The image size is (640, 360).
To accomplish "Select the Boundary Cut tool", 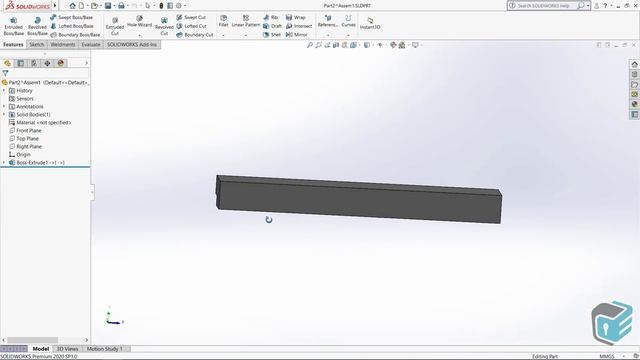I will coord(195,35).
